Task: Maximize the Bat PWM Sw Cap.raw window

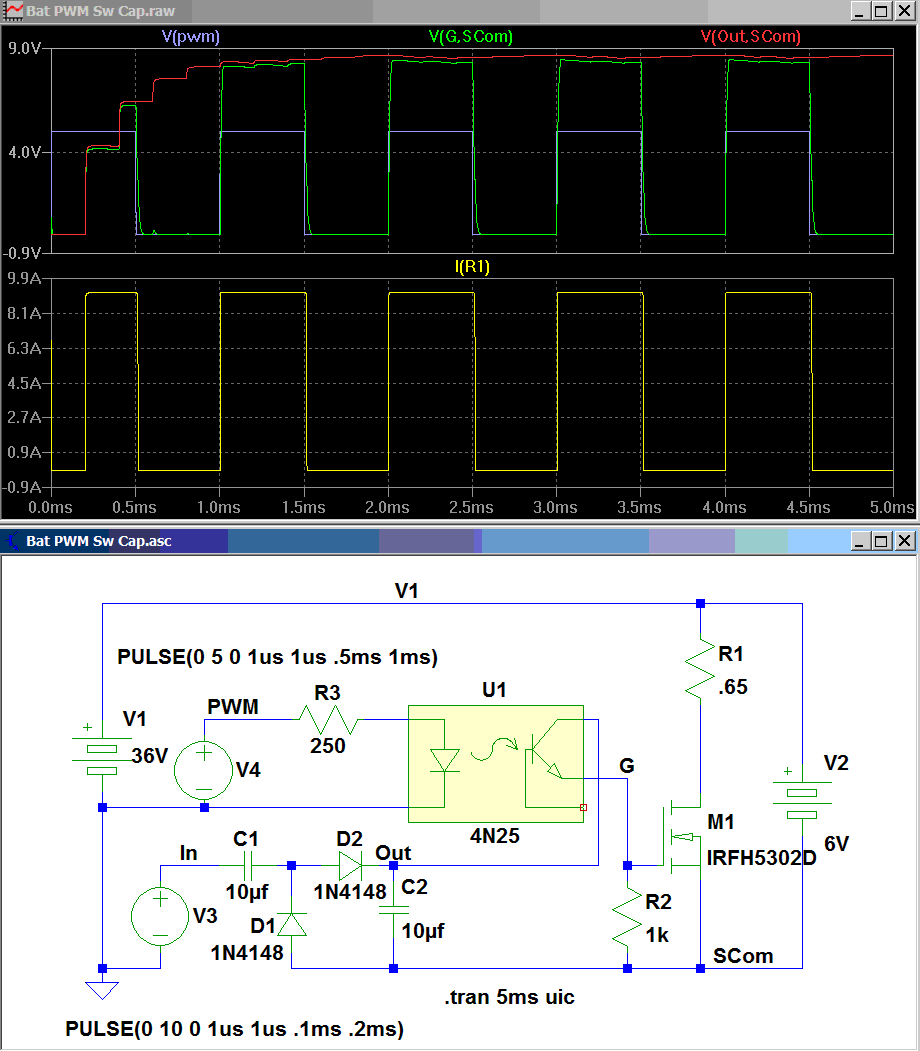Action: [x=882, y=11]
